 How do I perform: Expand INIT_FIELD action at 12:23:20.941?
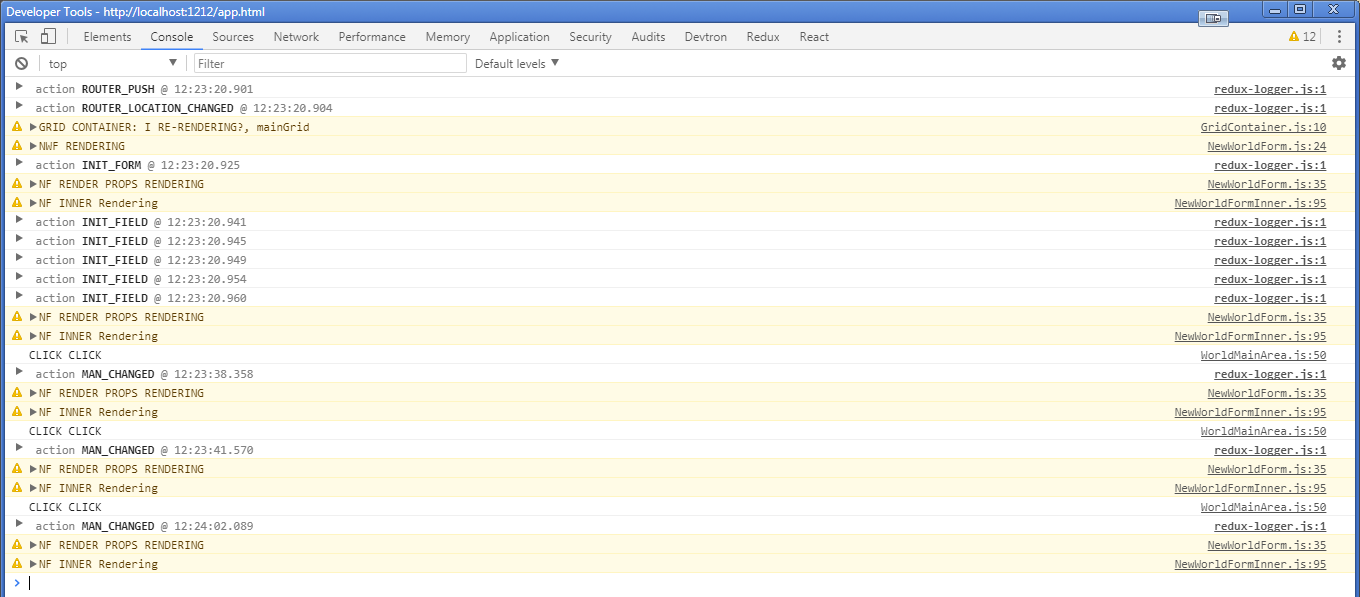(x=19, y=221)
